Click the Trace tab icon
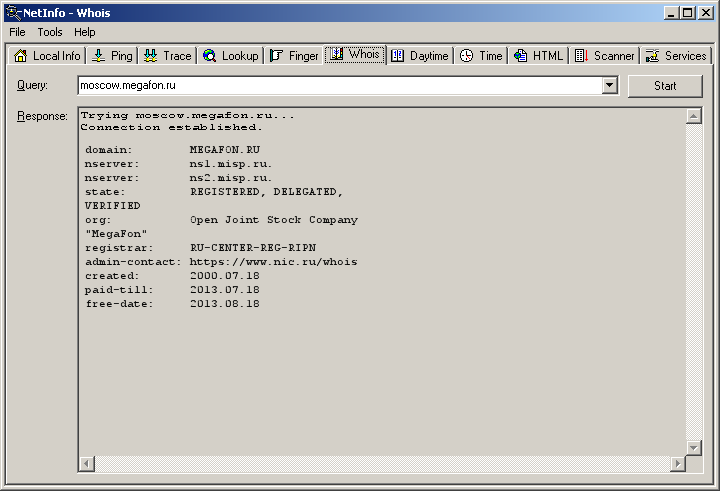The height and width of the screenshot is (491, 720). click(x=150, y=56)
